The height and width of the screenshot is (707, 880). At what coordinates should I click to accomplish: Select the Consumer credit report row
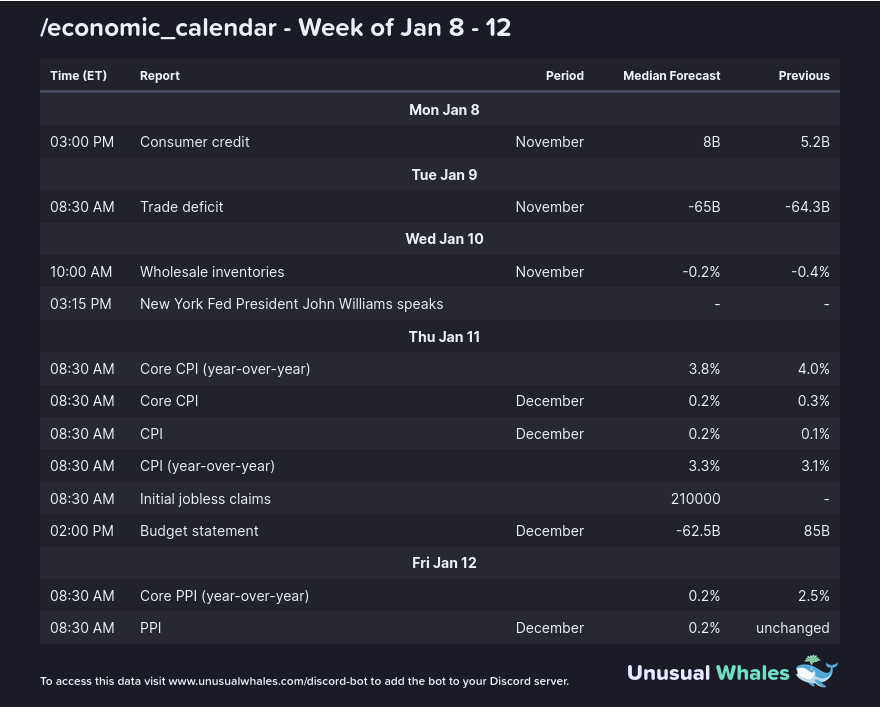(195, 142)
